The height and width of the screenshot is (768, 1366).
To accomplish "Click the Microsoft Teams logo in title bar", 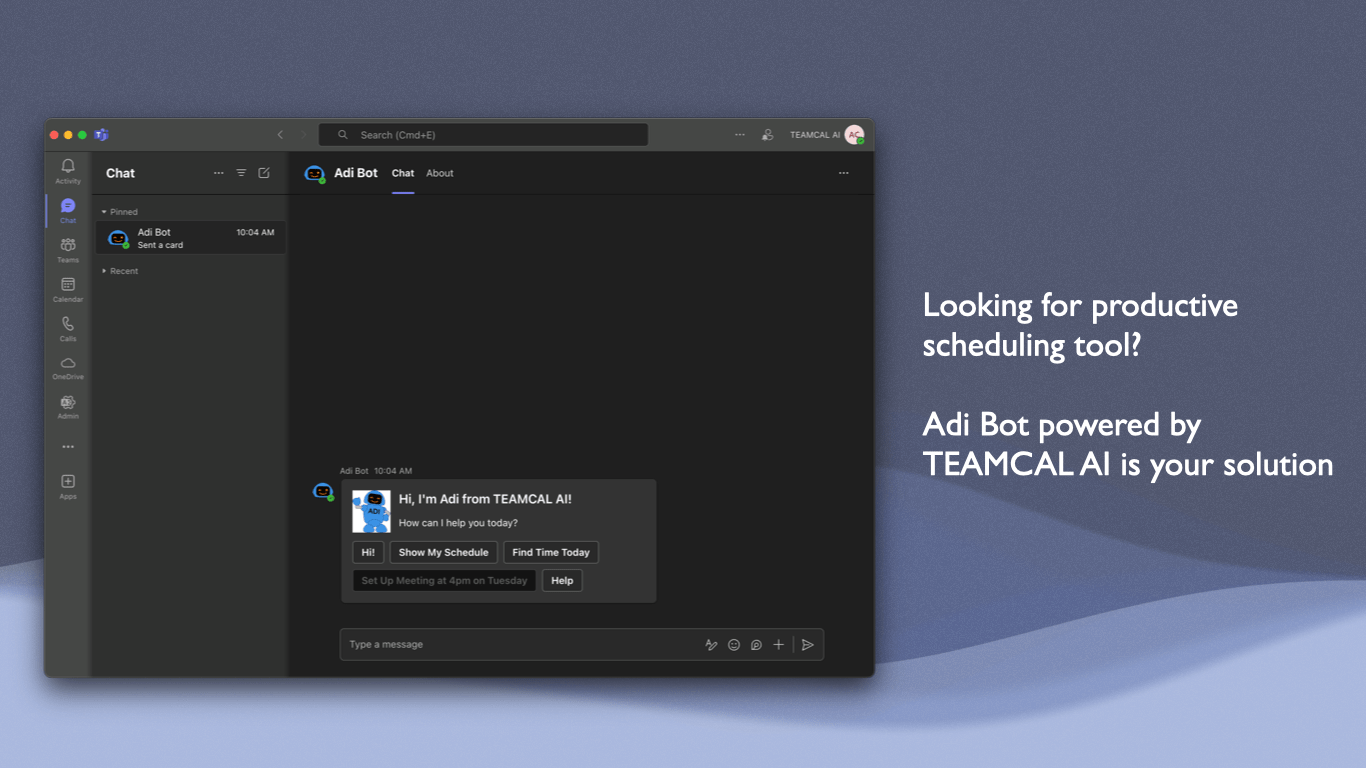I will [101, 135].
